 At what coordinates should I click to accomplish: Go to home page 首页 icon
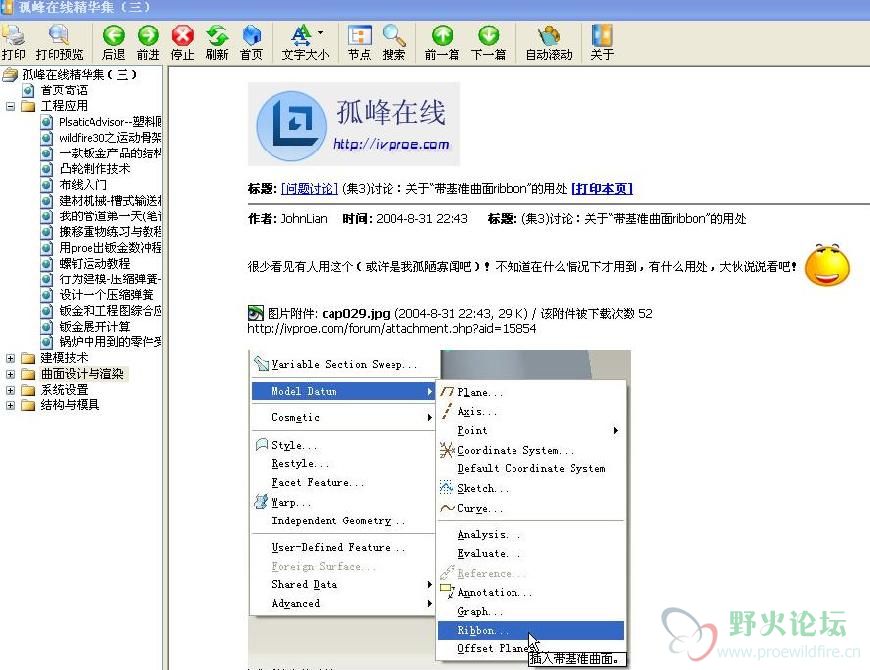(251, 35)
